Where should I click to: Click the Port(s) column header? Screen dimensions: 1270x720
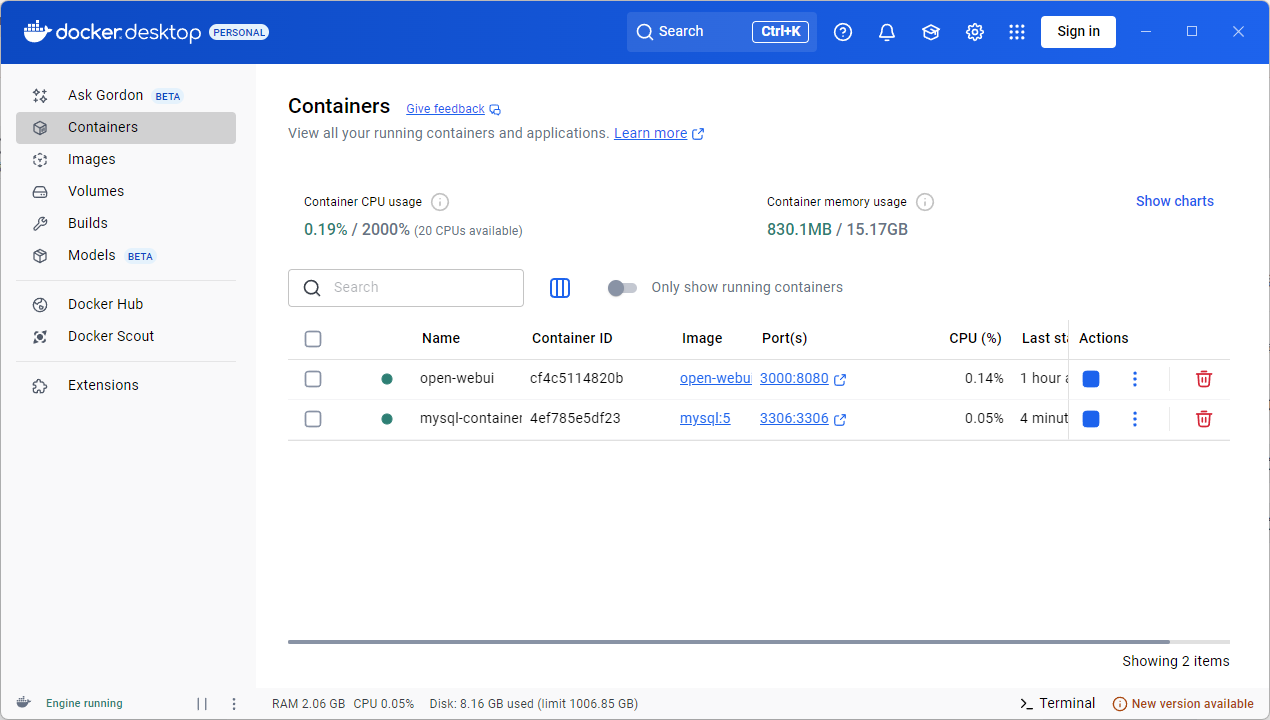[x=784, y=339]
